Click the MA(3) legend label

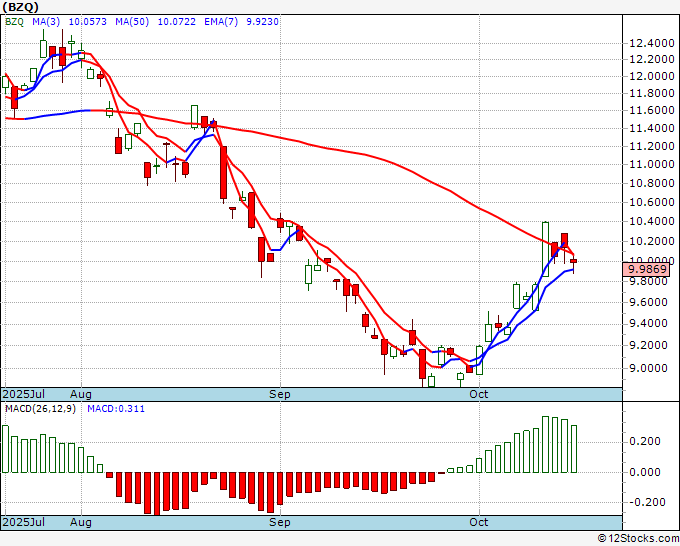pos(46,22)
